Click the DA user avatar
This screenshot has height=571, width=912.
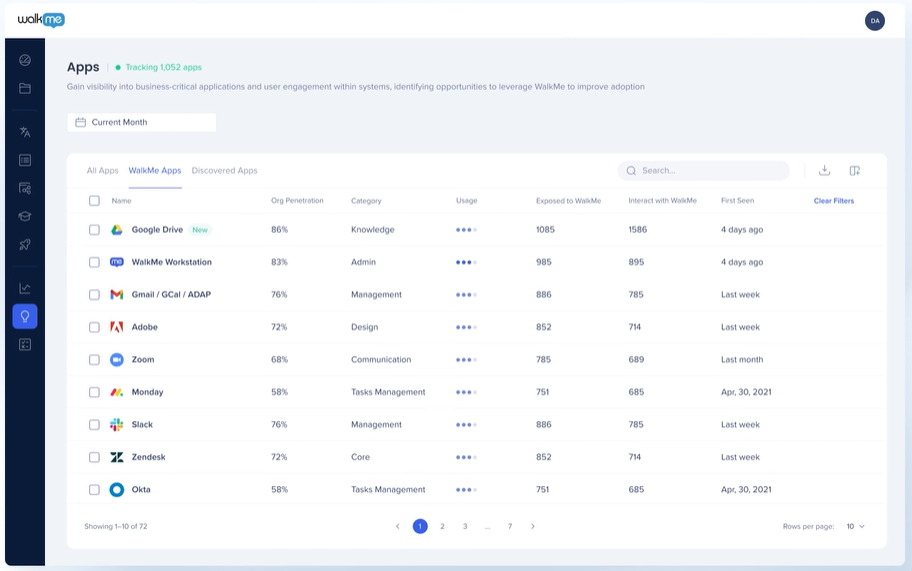(x=875, y=21)
